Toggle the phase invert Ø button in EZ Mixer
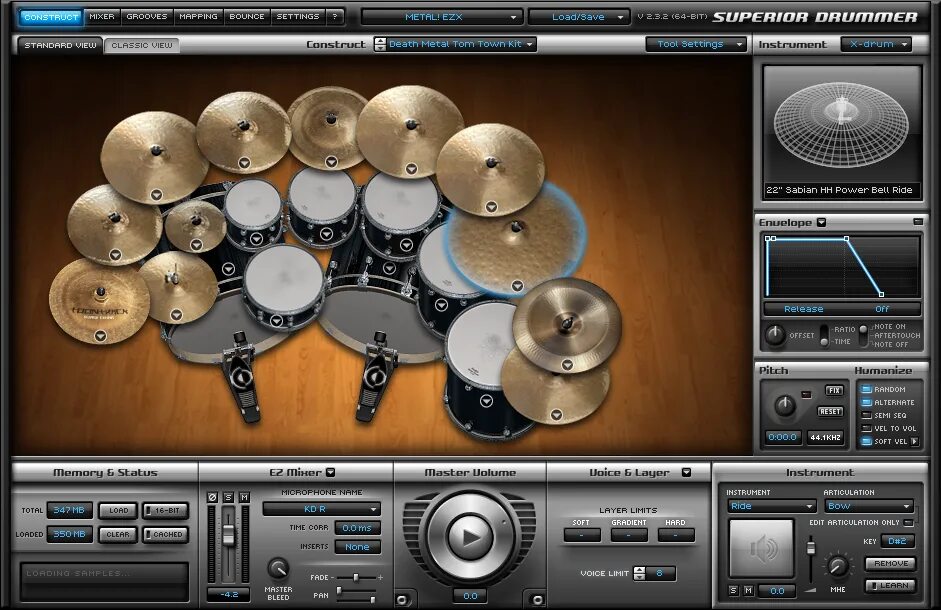The width and height of the screenshot is (941, 610). 212,497
